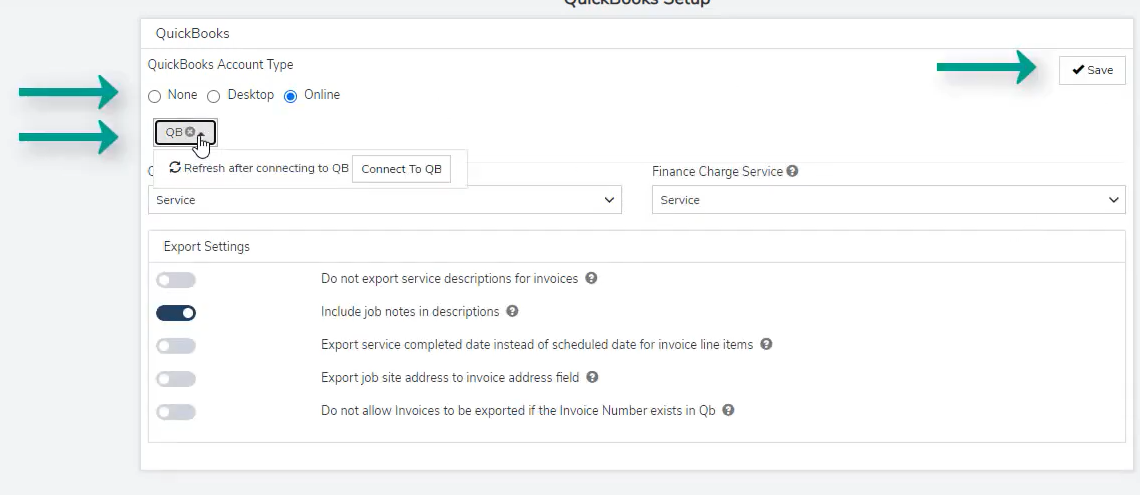Click help icon for job site address option
Image resolution: width=1140 pixels, height=495 pixels.
click(x=592, y=378)
